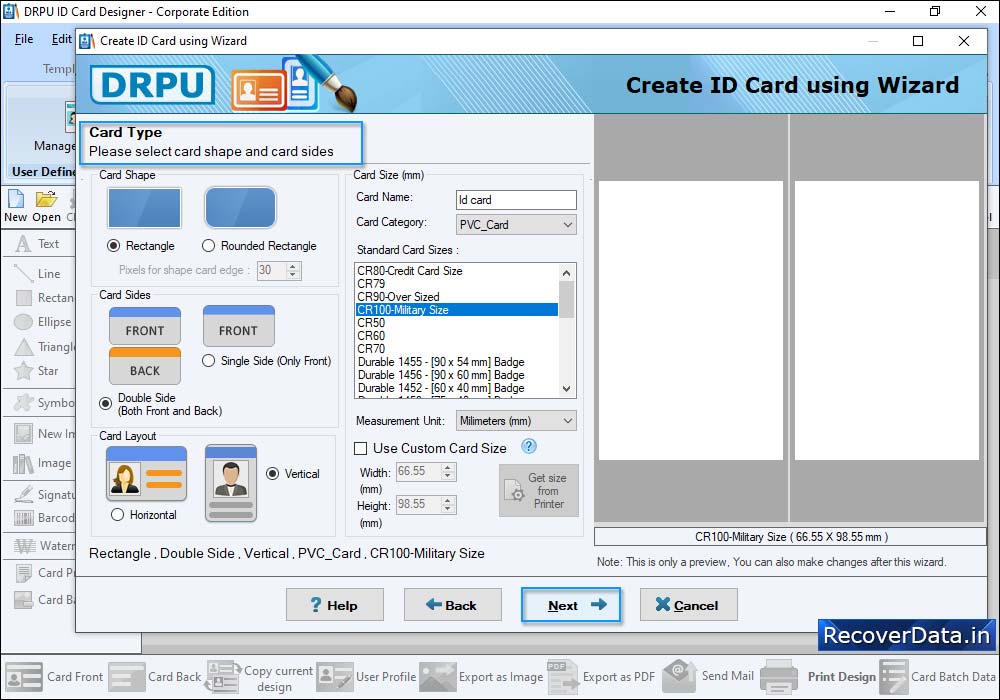Select CR70 card size
The width and height of the screenshot is (1000, 700).
coord(457,349)
